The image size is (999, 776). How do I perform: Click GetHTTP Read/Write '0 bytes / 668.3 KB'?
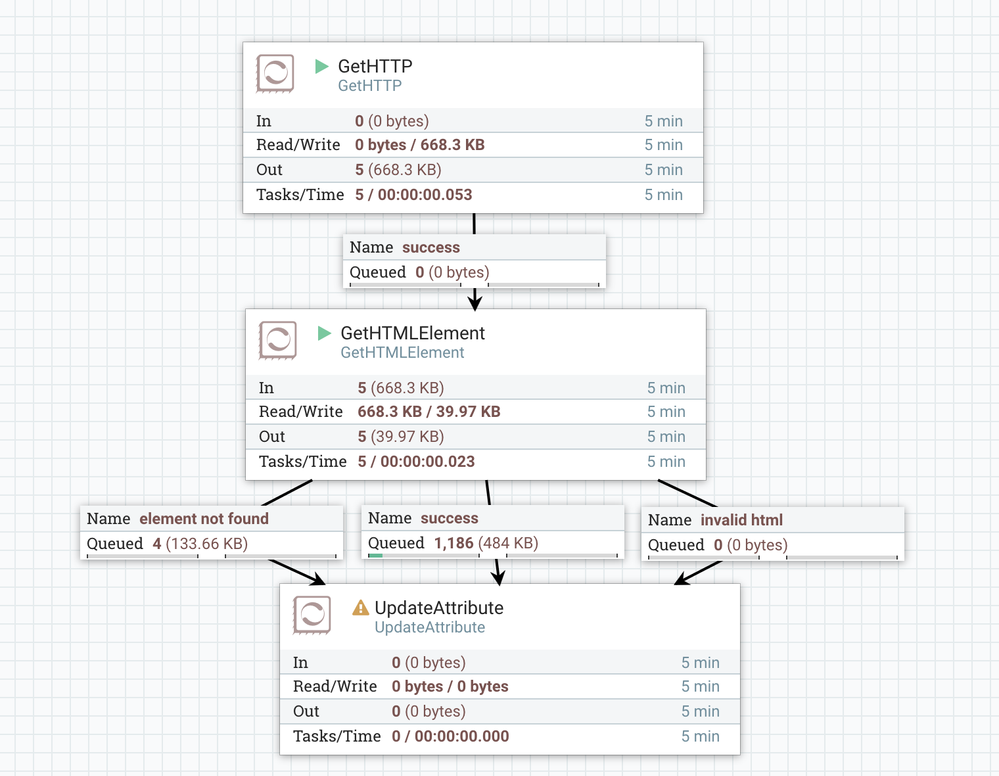coord(420,145)
